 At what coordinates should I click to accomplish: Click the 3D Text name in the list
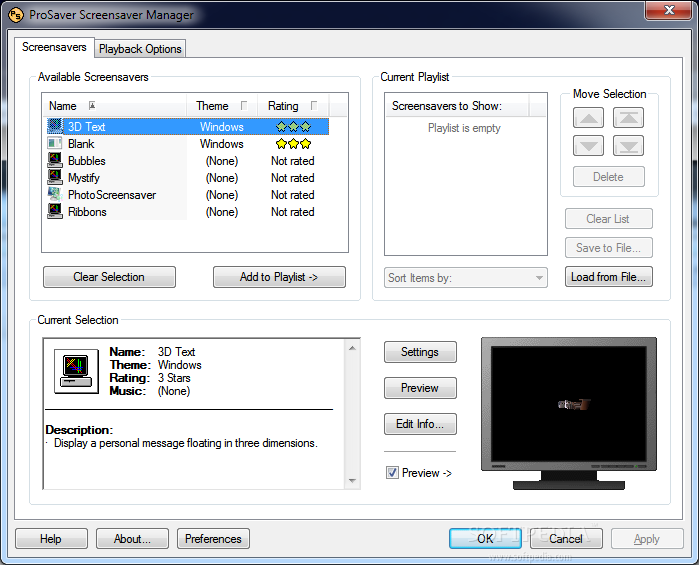point(86,127)
